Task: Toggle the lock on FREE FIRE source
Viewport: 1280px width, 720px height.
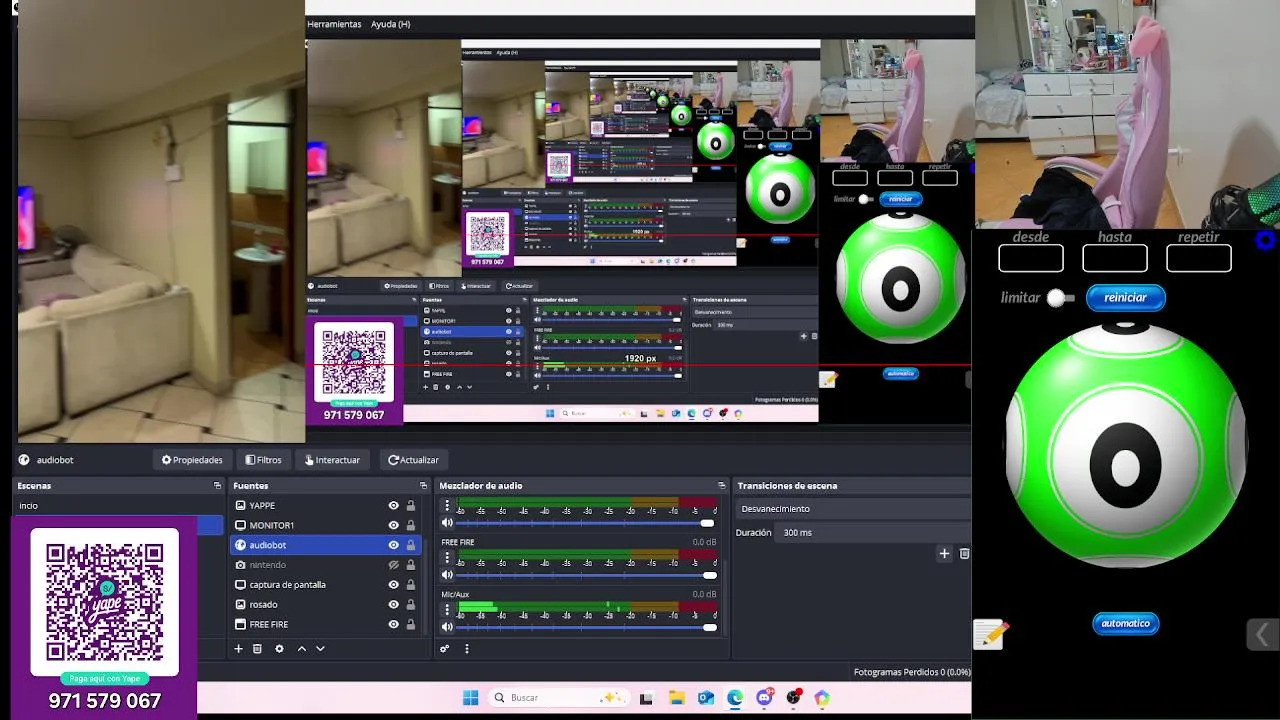Action: 410,624
